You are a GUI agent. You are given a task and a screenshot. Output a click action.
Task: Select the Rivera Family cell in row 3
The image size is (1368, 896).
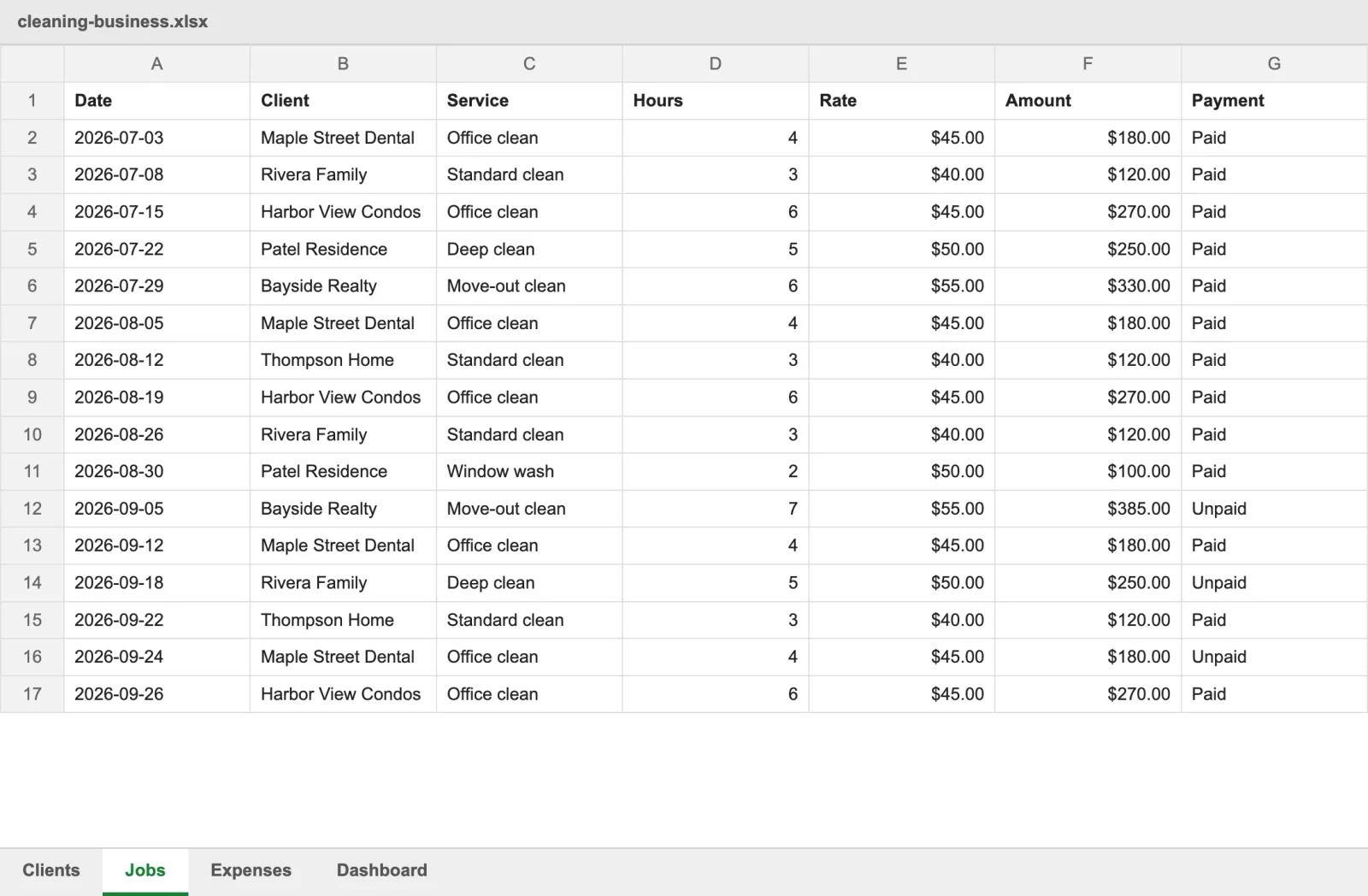click(343, 174)
